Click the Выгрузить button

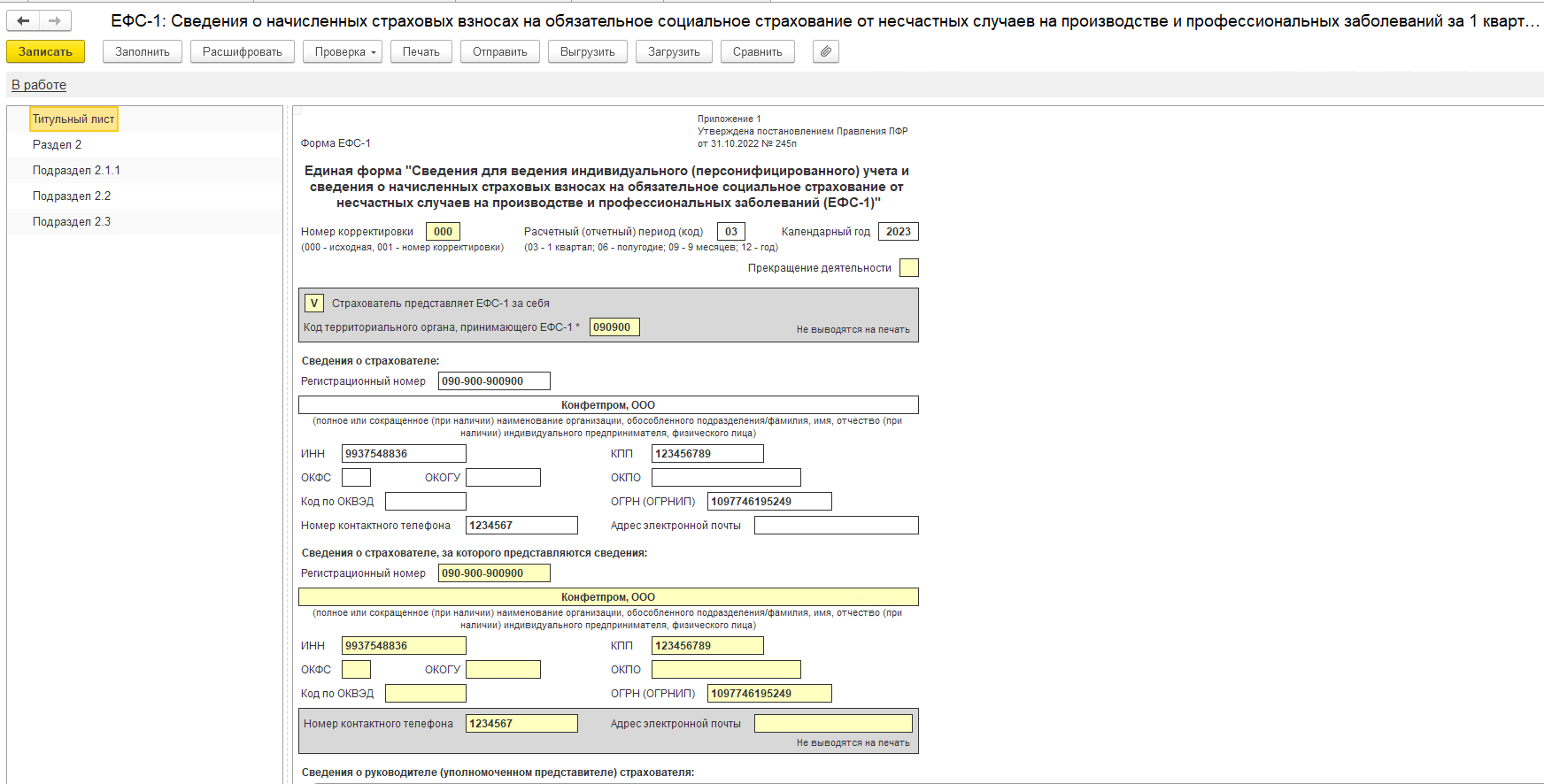(x=587, y=52)
